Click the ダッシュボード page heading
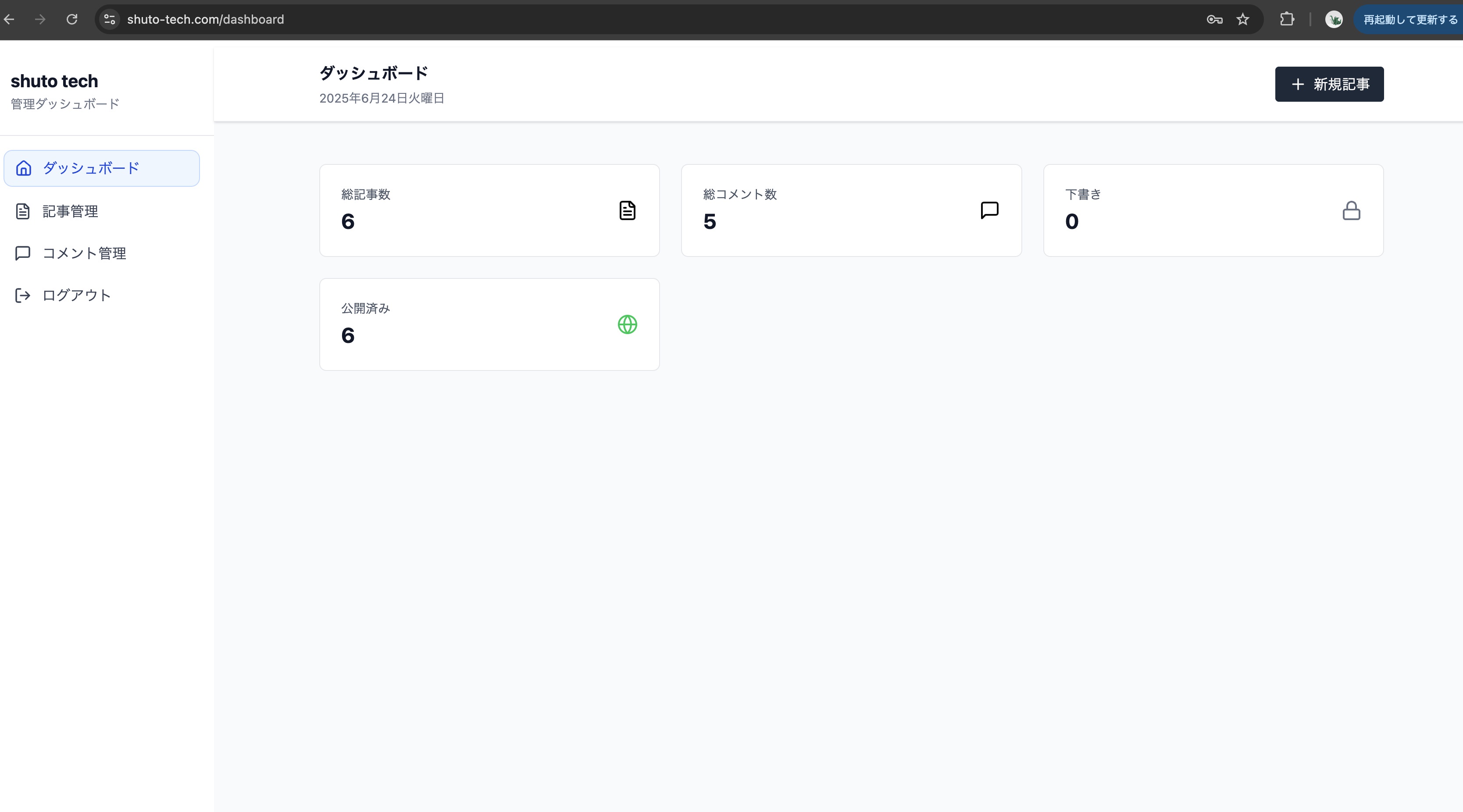Image resolution: width=1463 pixels, height=812 pixels. (374, 73)
